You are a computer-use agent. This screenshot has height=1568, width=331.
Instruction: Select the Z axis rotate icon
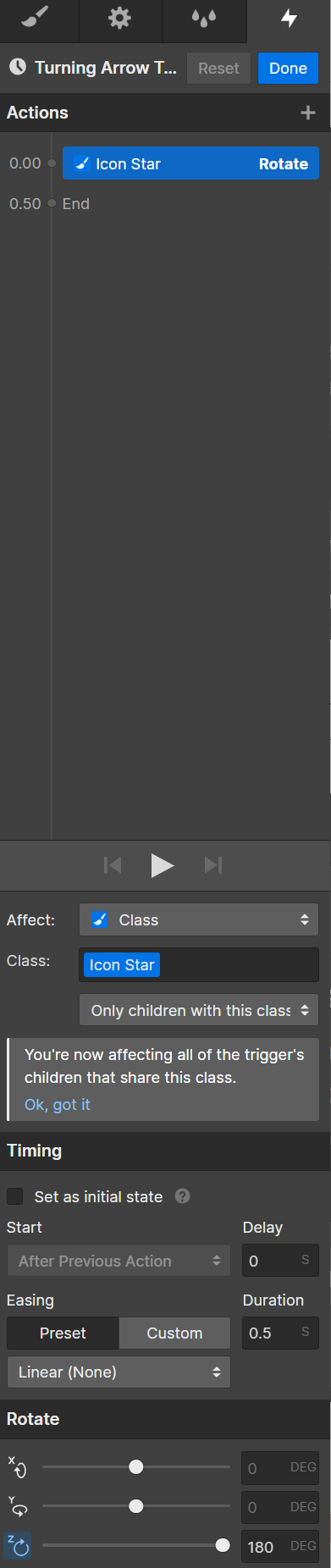coord(18,1546)
